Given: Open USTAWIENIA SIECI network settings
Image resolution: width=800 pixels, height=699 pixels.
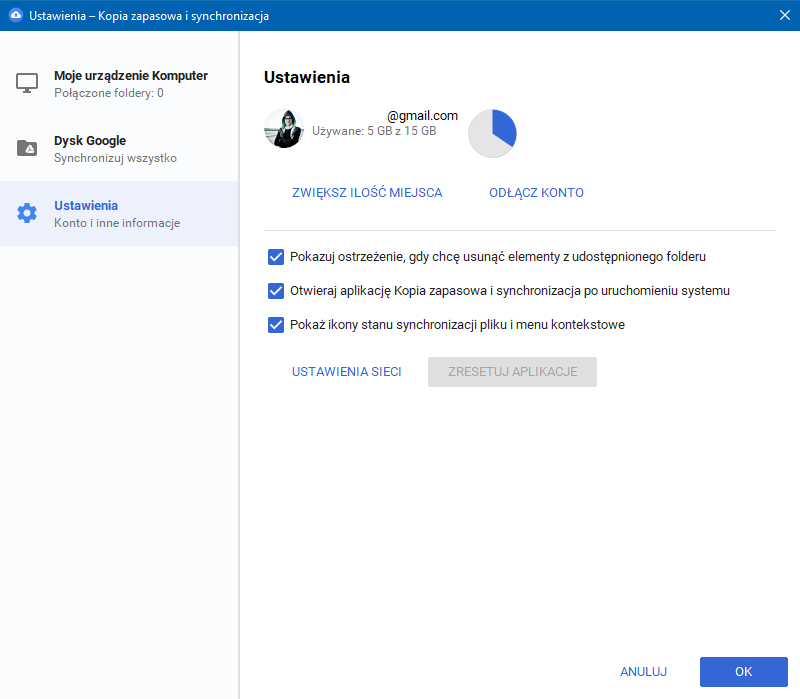Looking at the screenshot, I should click(346, 371).
